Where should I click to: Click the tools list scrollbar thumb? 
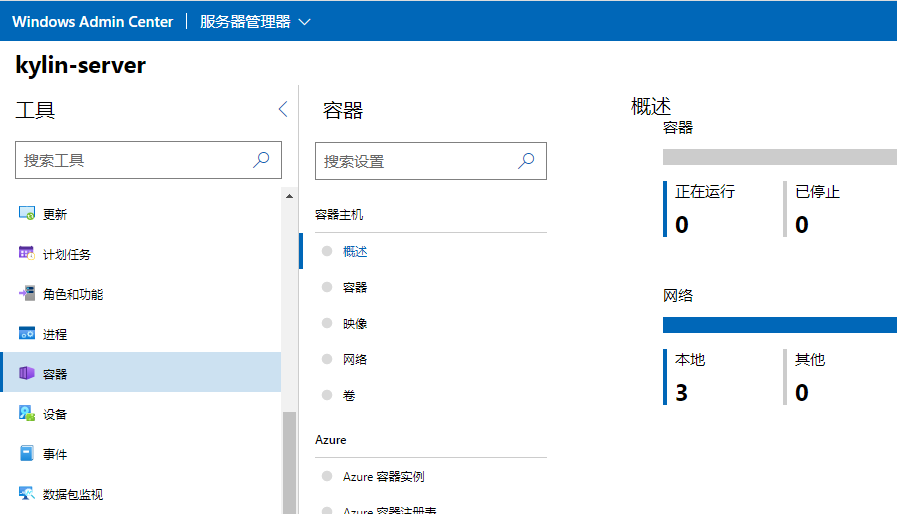coord(289,462)
